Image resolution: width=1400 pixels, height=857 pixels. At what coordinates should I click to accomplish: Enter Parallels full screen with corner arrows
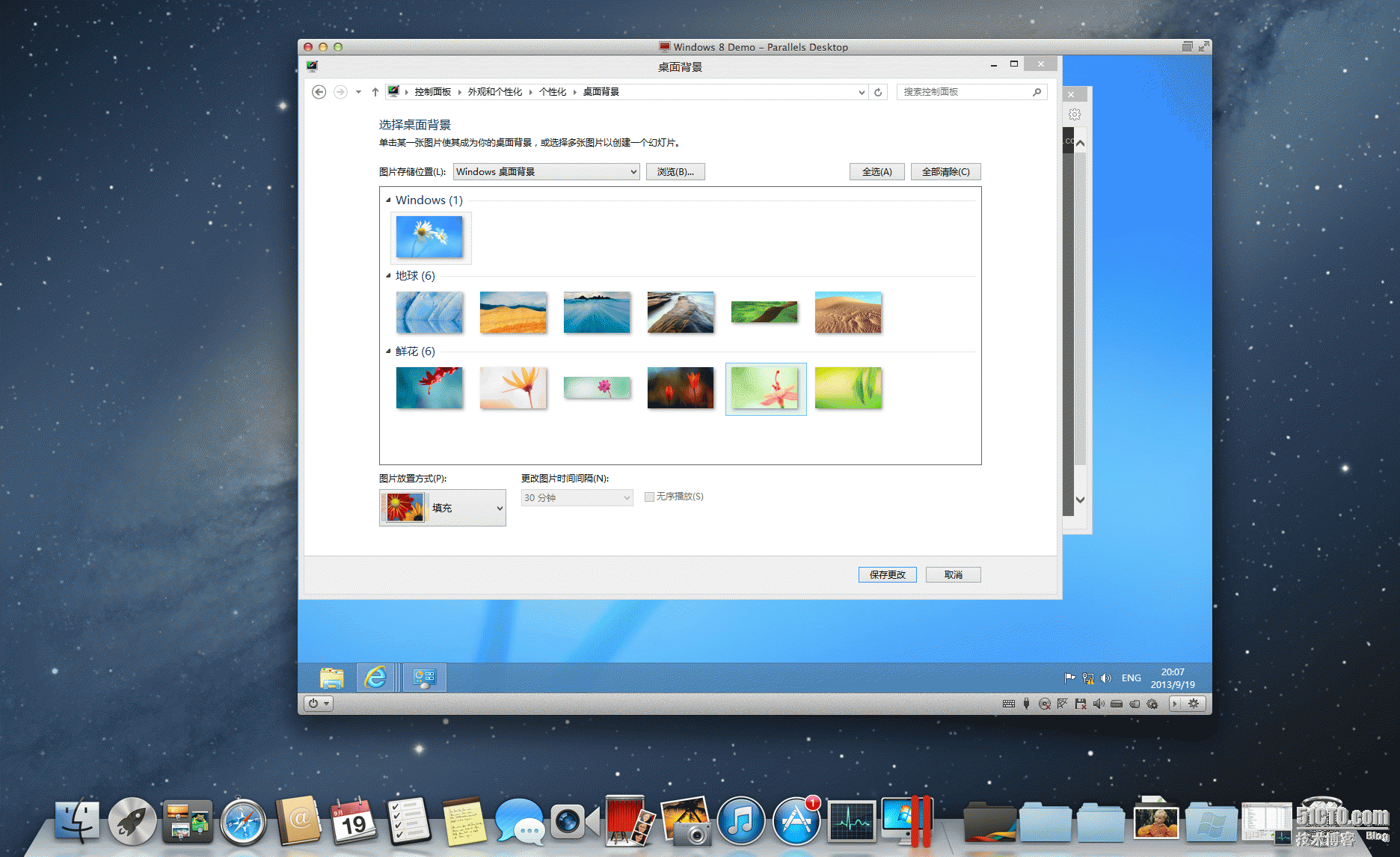pyautogui.click(x=1204, y=46)
